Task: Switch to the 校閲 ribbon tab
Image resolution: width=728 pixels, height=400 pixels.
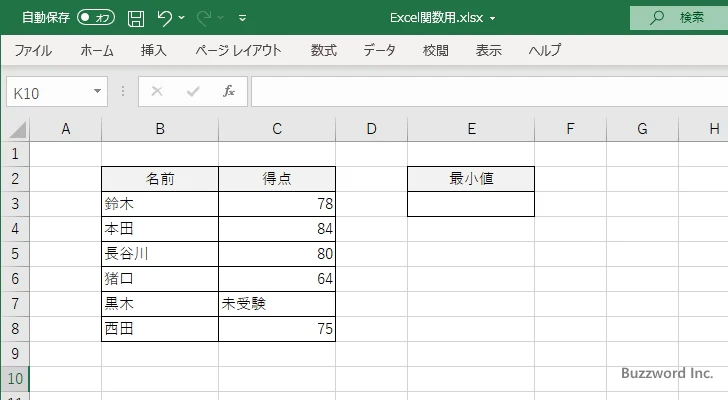Action: [436, 50]
